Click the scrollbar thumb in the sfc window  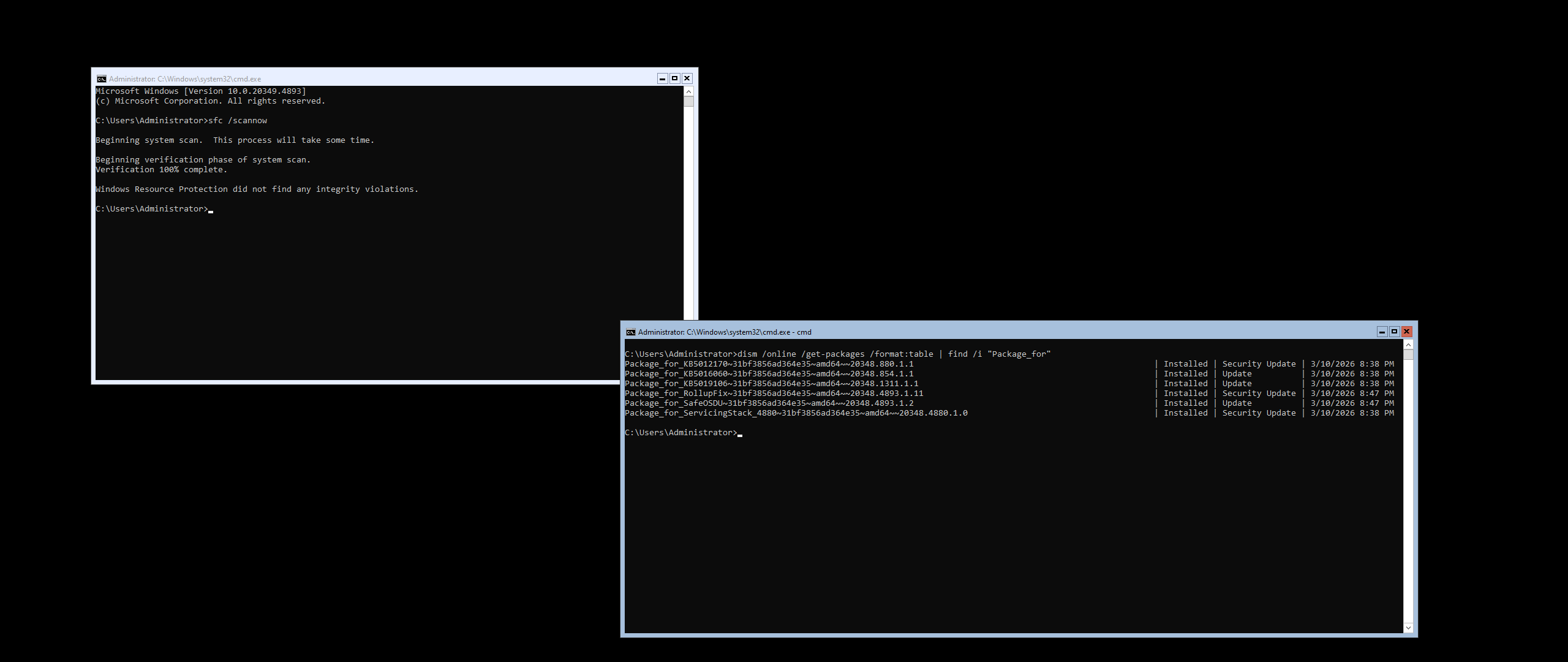(x=688, y=102)
